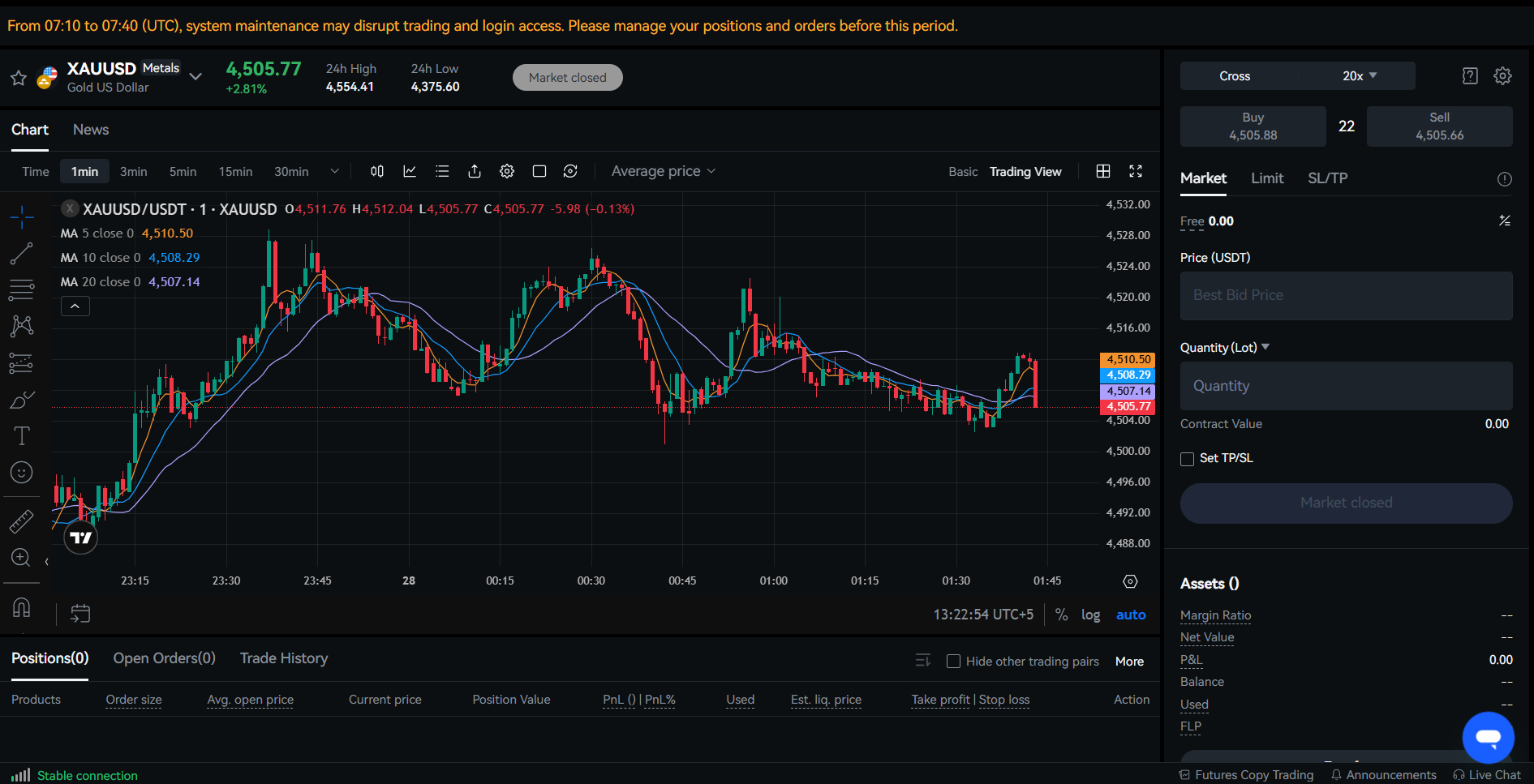Image resolution: width=1534 pixels, height=784 pixels.
Task: Remove XAUUSD/USDT series with the X button
Action: tap(70, 209)
